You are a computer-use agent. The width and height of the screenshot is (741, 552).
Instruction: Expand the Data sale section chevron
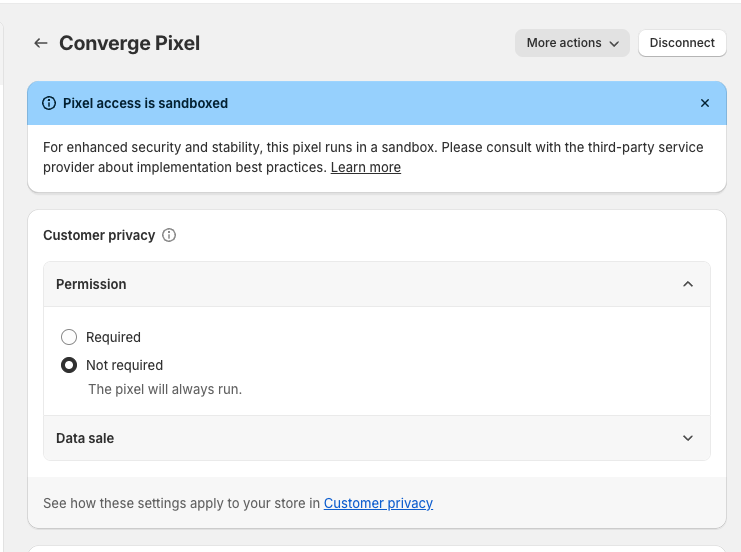[687, 438]
